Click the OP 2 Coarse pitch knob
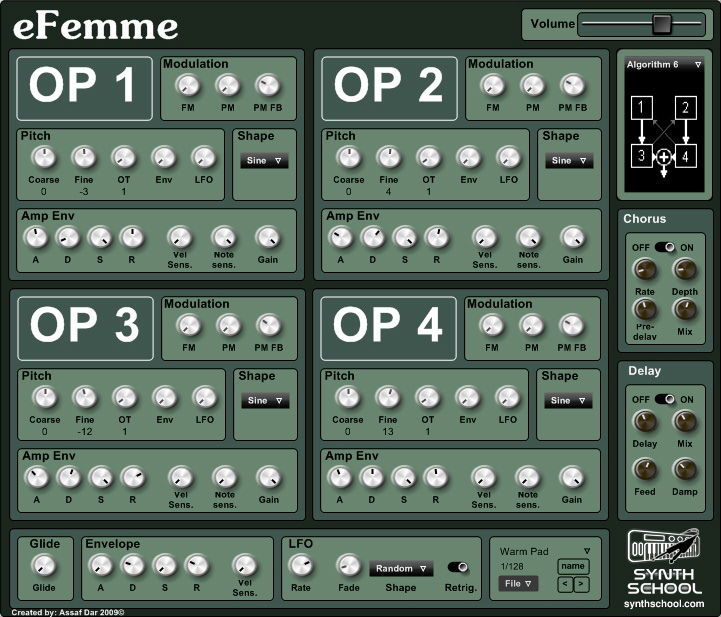The image size is (721, 617). [x=348, y=157]
